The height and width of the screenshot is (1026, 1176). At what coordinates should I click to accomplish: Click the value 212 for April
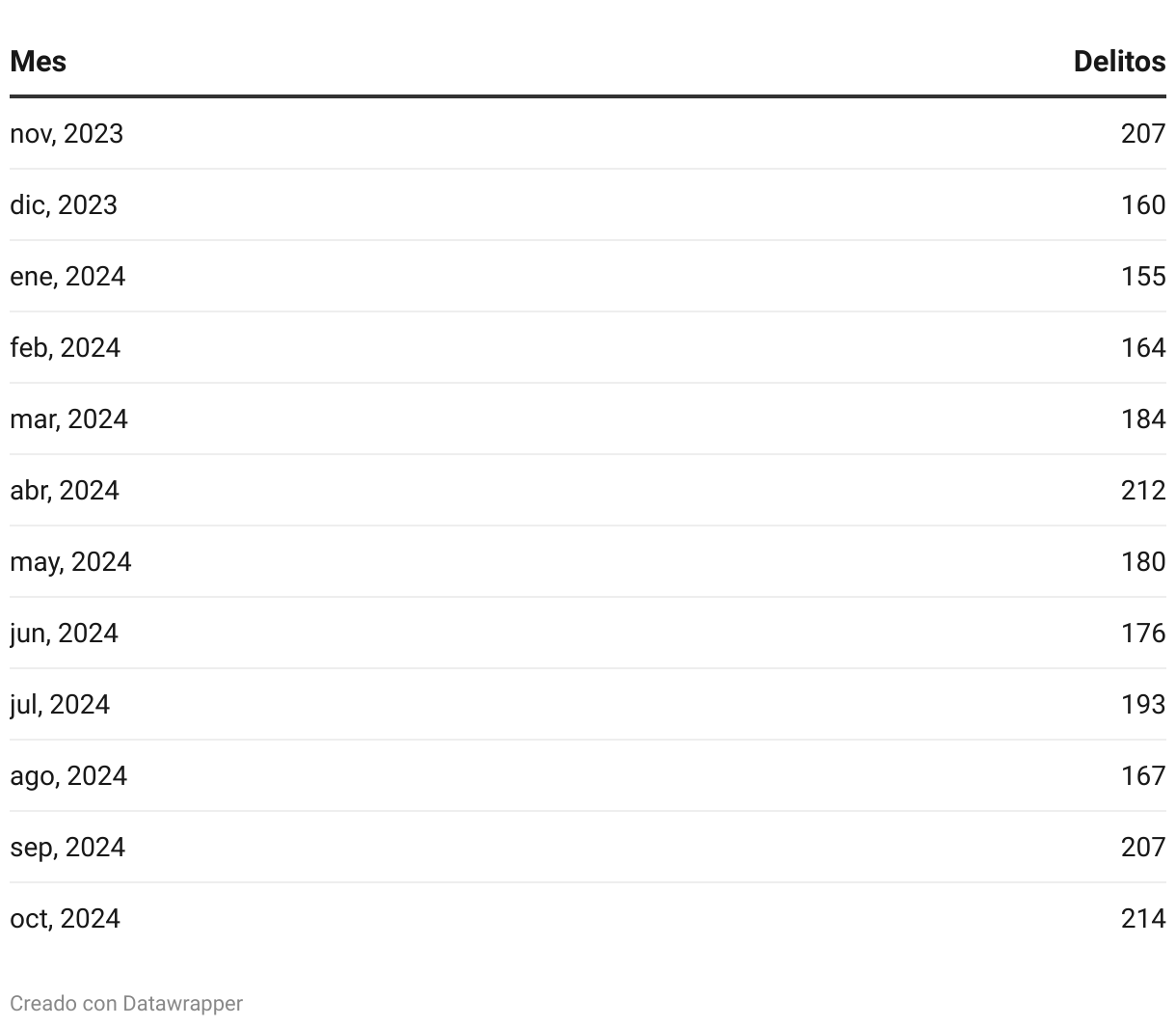tap(1143, 491)
